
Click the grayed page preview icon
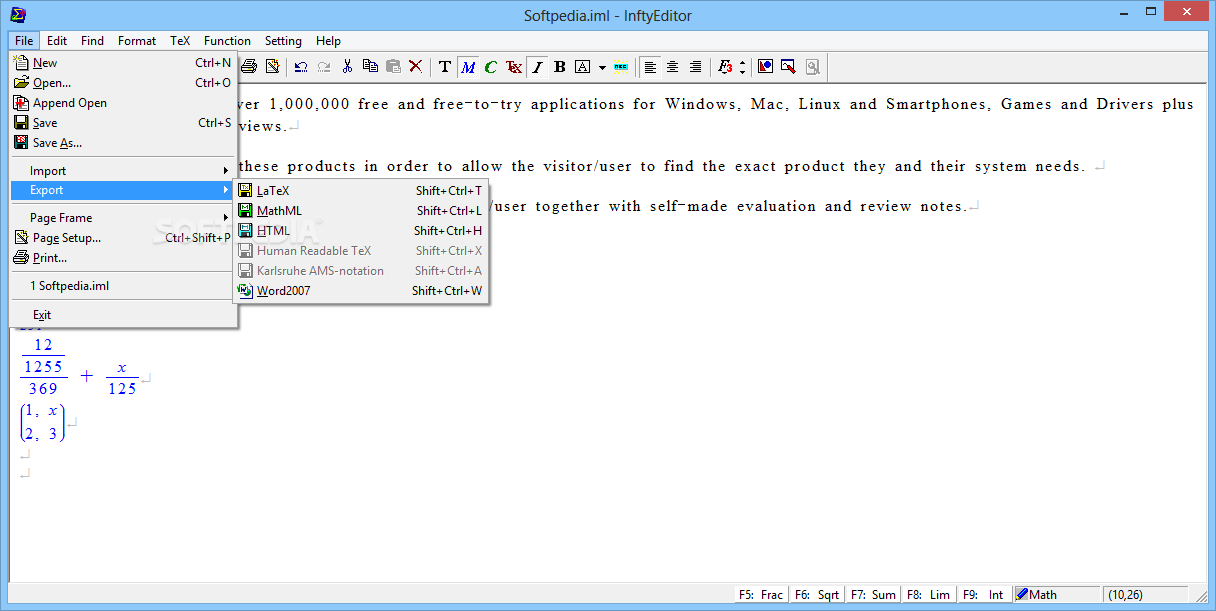point(812,67)
